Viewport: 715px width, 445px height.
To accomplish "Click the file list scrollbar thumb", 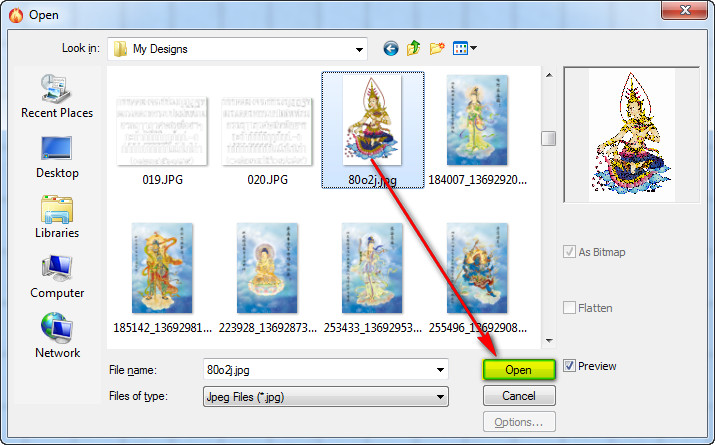I will point(549,138).
